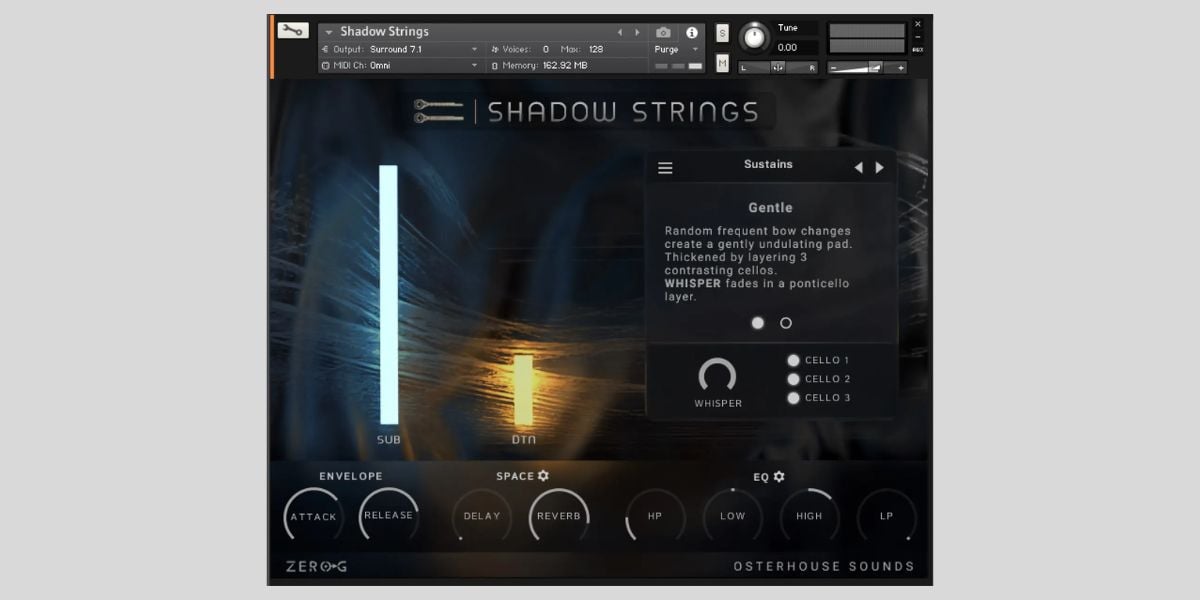Click the volume minus icon
The image size is (1200, 600).
[834, 68]
